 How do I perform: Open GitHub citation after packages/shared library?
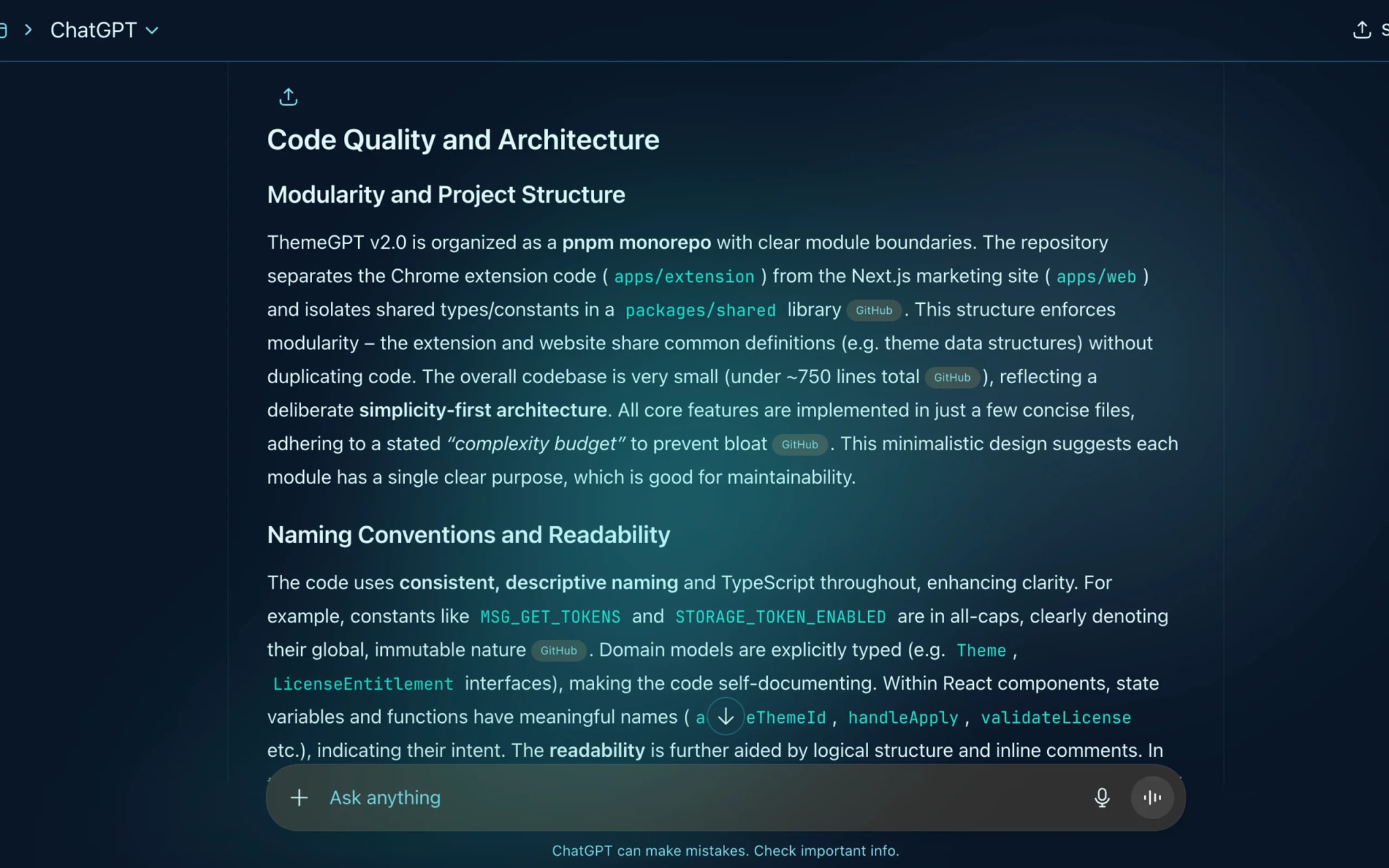[874, 311]
